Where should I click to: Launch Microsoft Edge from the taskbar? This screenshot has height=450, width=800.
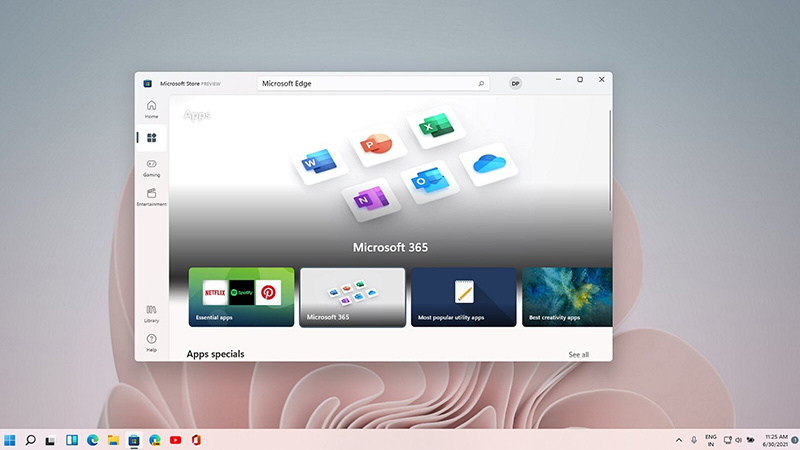92,440
